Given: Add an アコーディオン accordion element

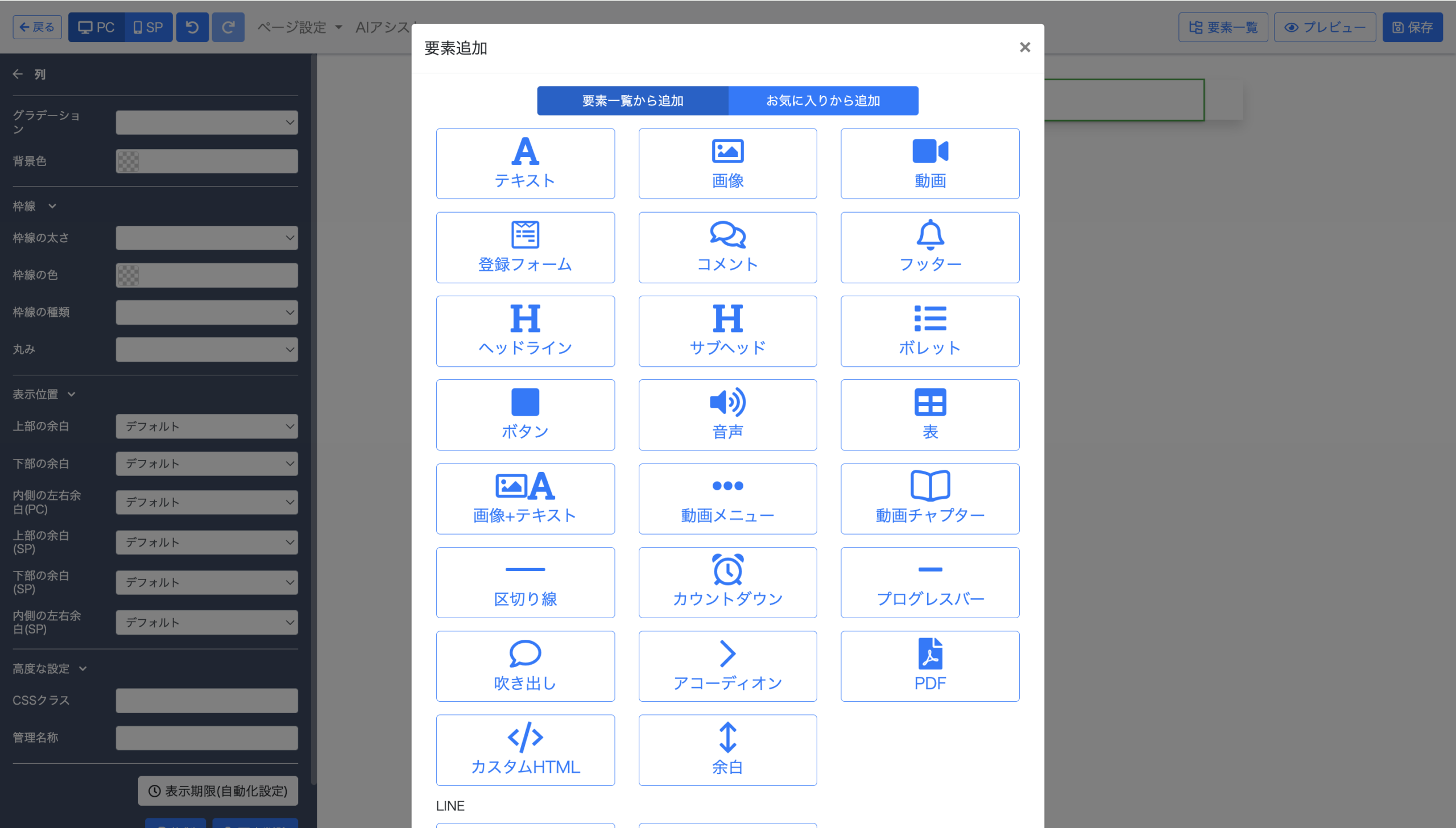Looking at the screenshot, I should click(x=727, y=665).
